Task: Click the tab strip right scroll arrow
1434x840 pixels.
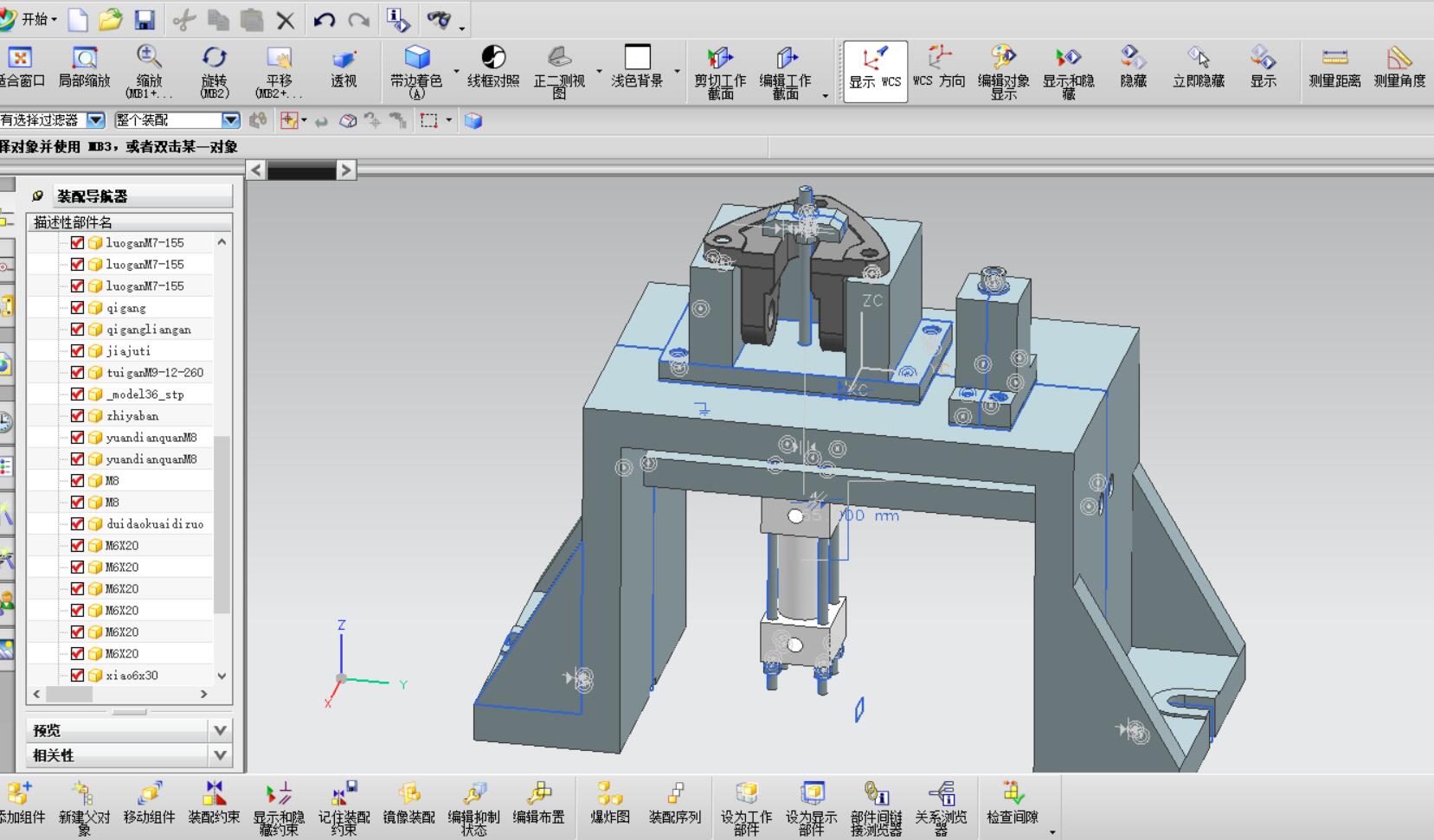Action: tap(346, 170)
